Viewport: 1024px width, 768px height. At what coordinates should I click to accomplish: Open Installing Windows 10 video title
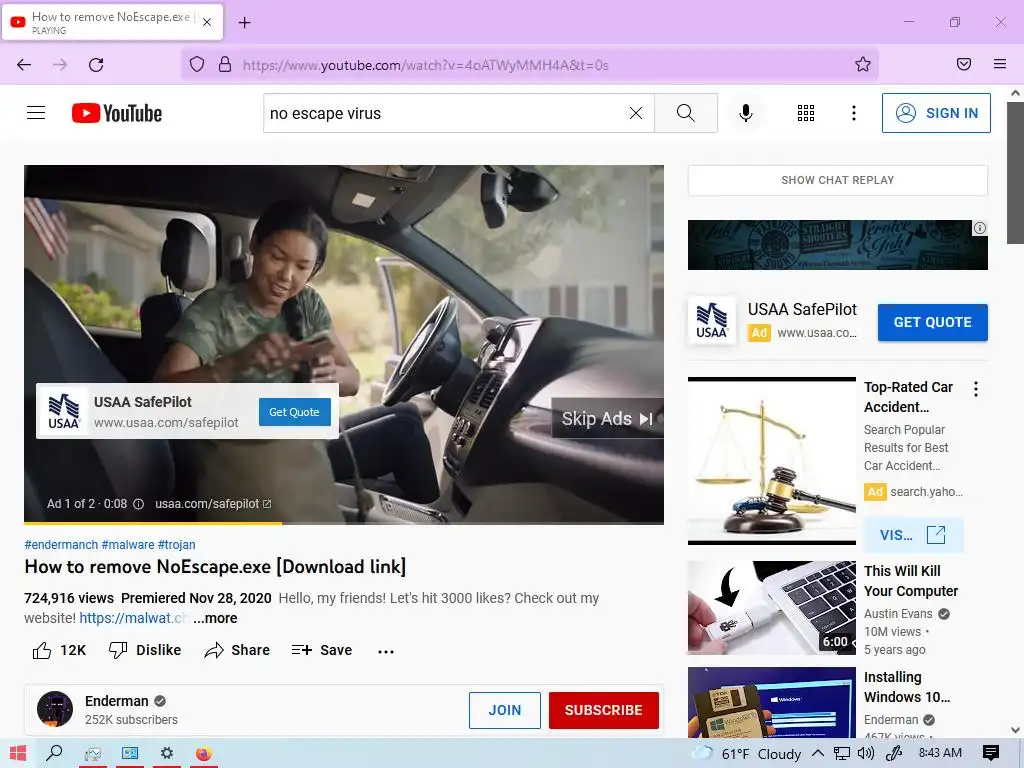click(906, 687)
